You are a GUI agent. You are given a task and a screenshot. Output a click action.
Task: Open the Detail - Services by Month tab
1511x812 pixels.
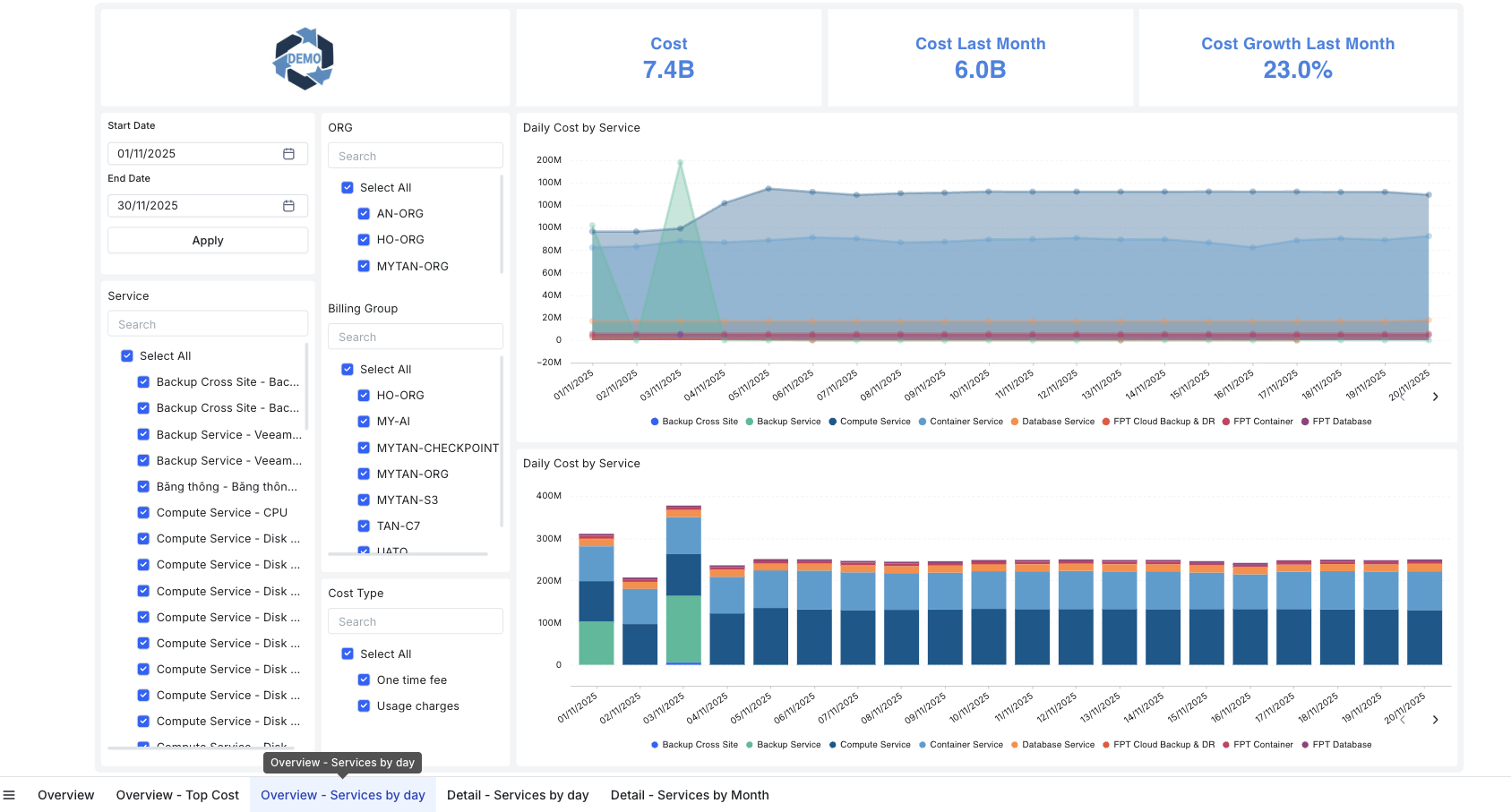click(x=690, y=794)
